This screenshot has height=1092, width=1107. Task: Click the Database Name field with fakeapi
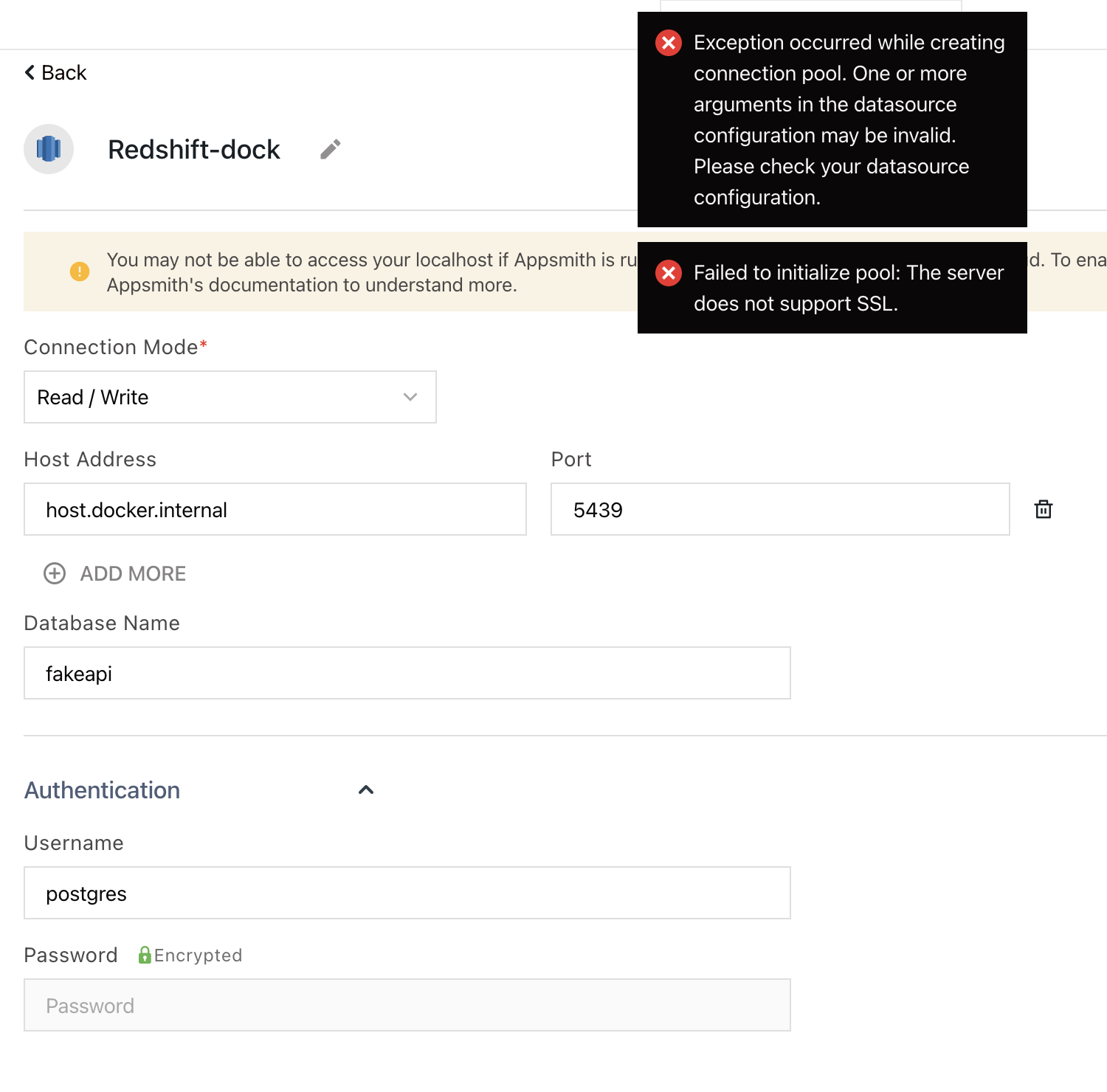point(407,673)
